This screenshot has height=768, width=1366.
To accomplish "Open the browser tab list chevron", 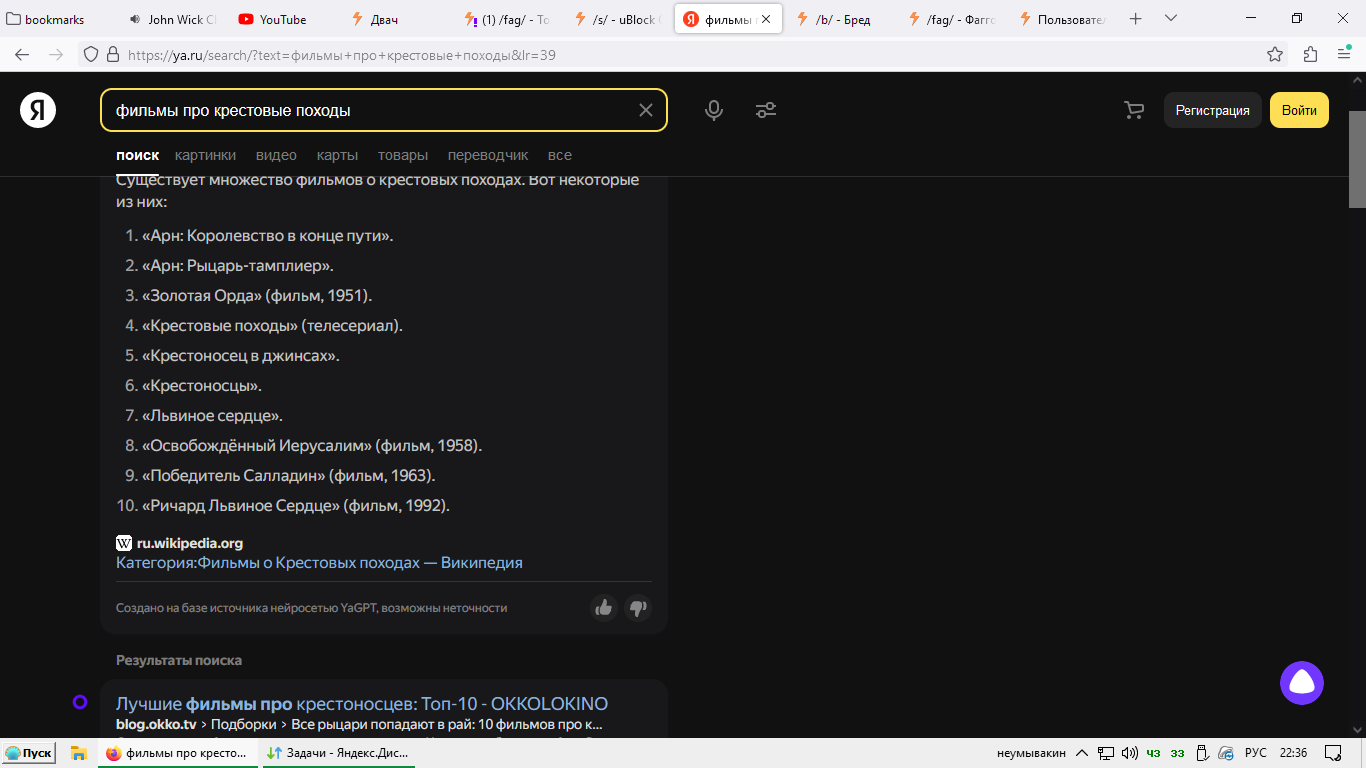I will pyautogui.click(x=1170, y=18).
